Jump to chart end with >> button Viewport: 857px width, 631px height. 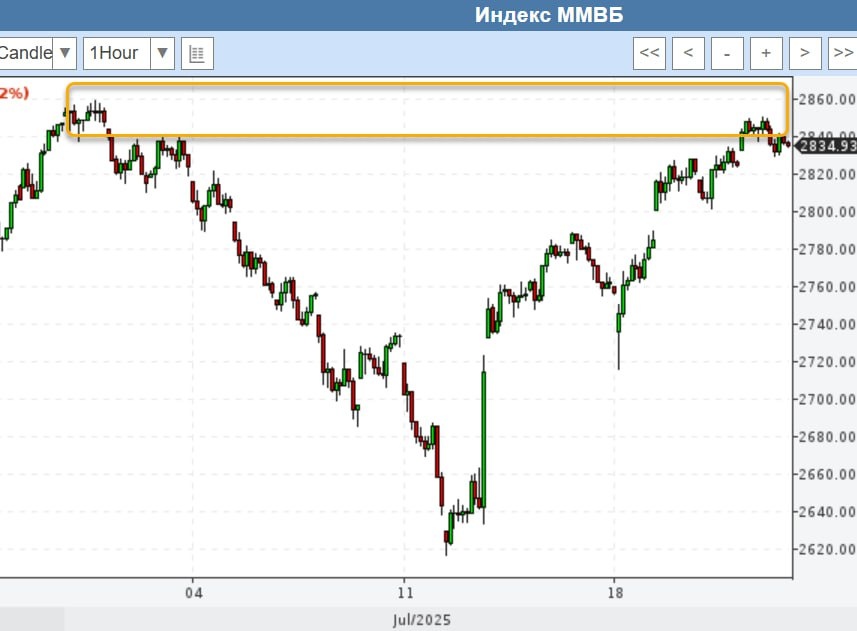pyautogui.click(x=843, y=53)
